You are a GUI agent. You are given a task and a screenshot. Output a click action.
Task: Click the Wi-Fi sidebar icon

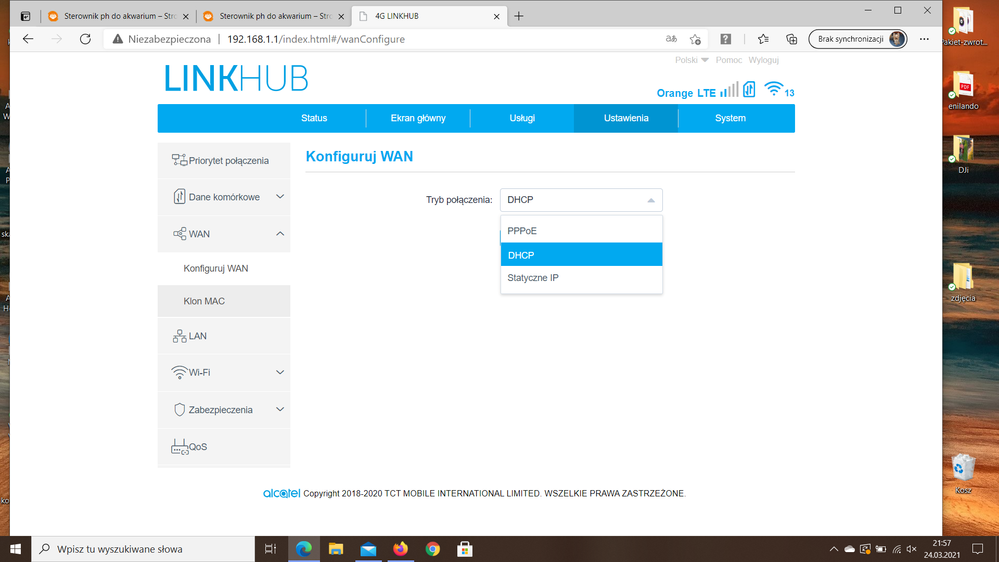pyautogui.click(x=179, y=372)
